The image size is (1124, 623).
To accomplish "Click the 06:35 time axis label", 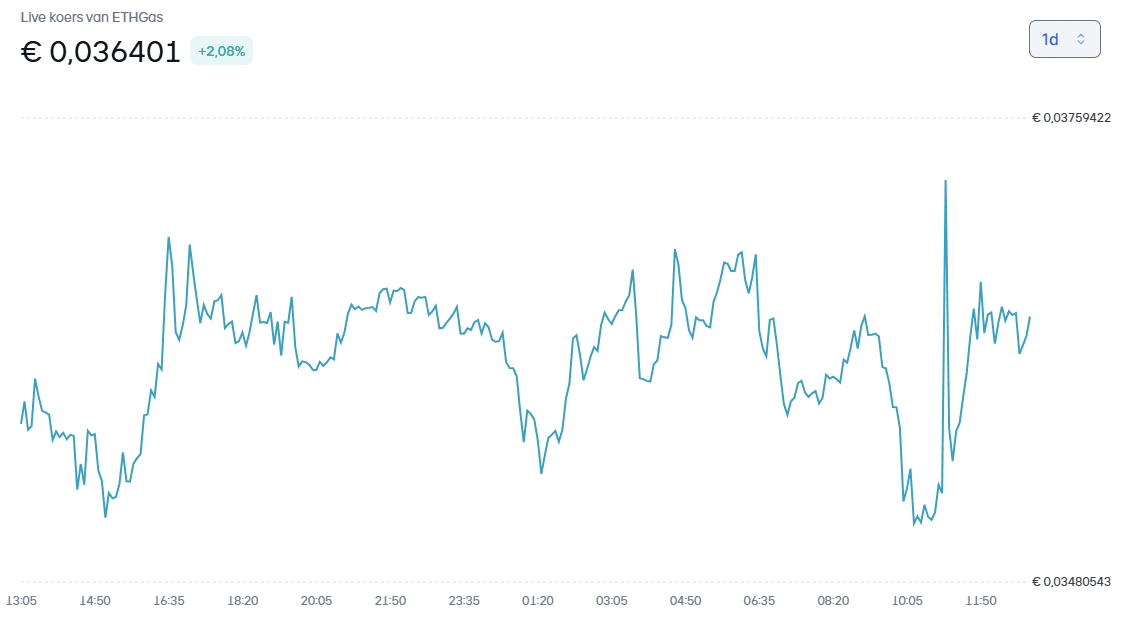I will point(759,601).
